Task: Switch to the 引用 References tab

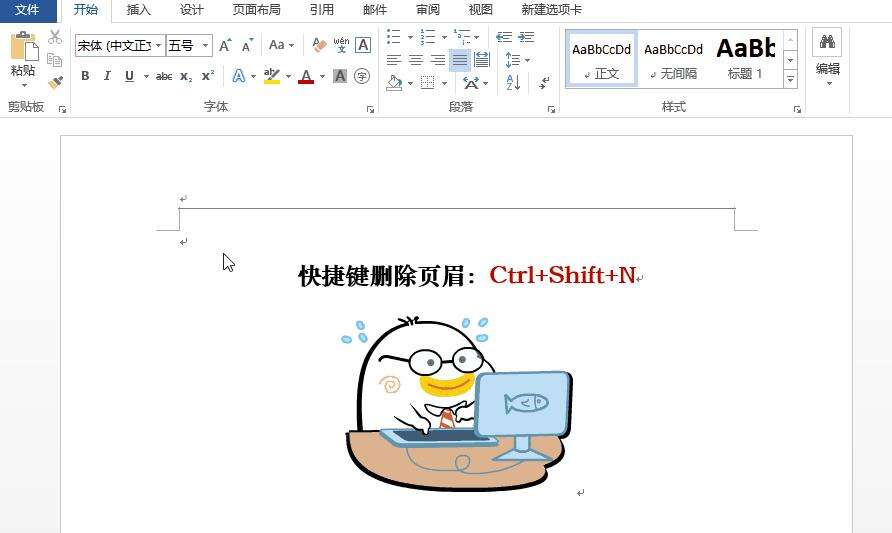Action: coord(321,10)
